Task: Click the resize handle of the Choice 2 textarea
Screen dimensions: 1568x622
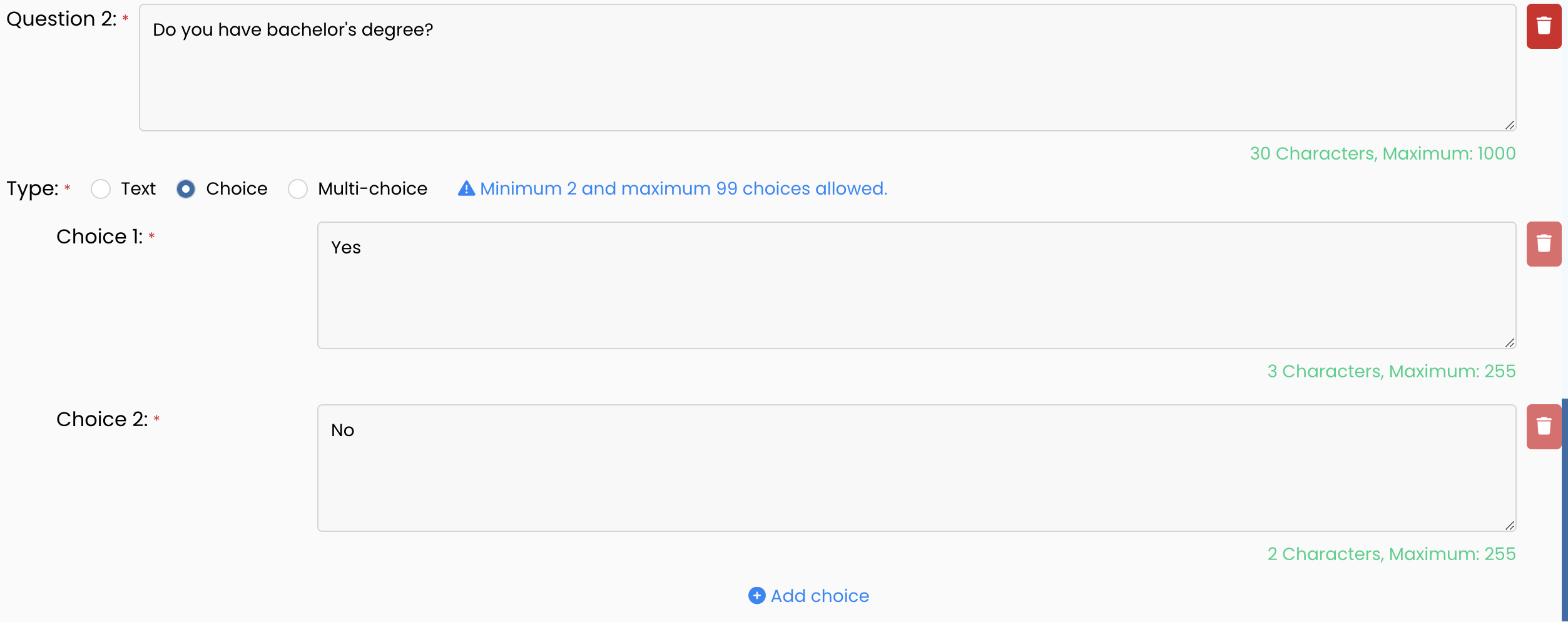Action: (x=1510, y=526)
